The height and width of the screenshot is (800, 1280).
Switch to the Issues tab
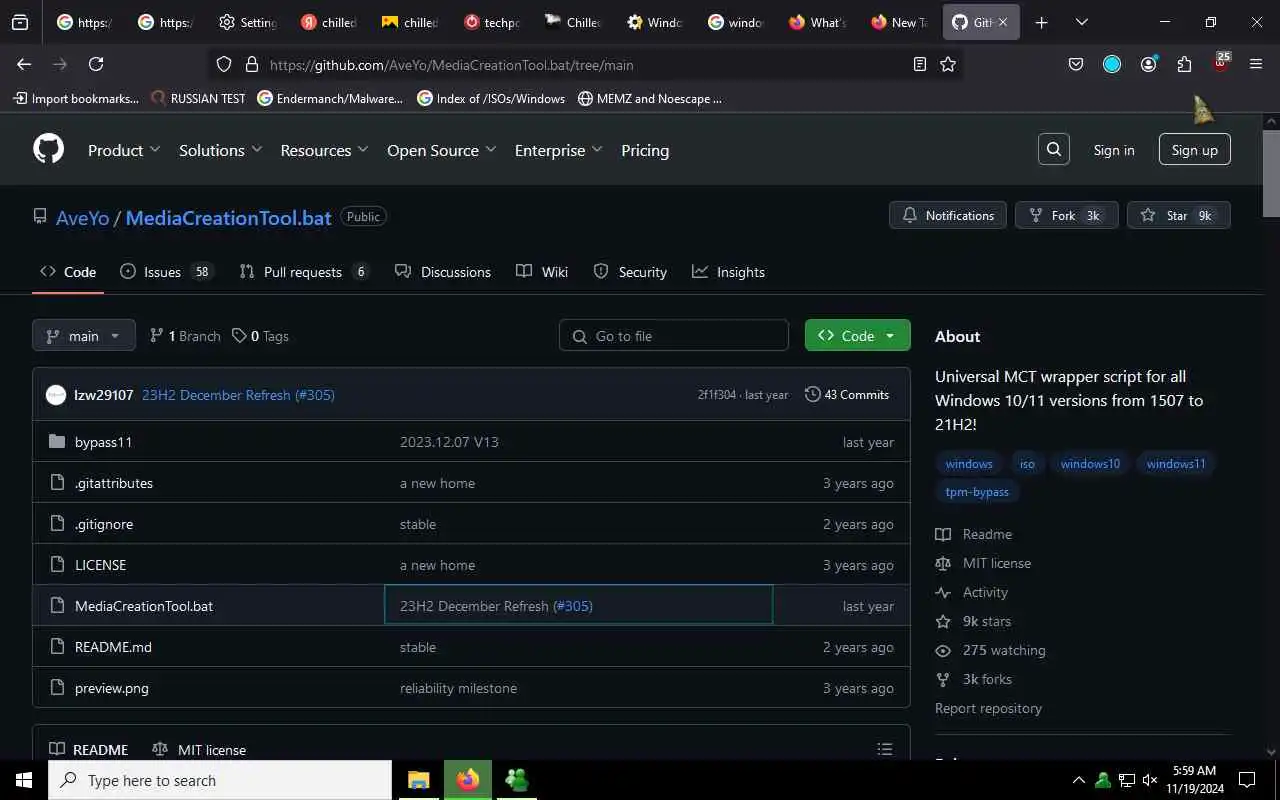click(167, 272)
